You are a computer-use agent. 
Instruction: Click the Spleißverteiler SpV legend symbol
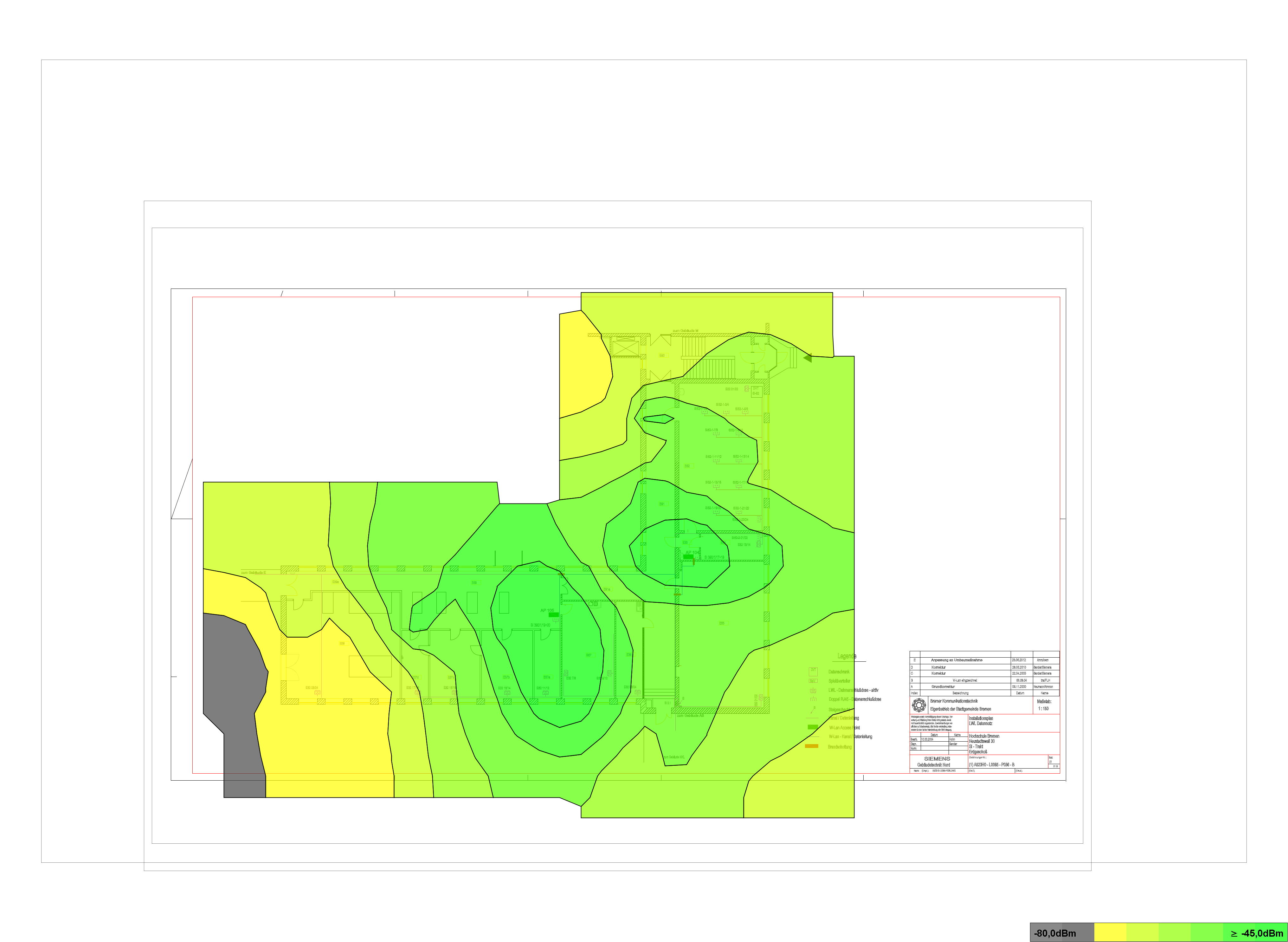(x=813, y=681)
